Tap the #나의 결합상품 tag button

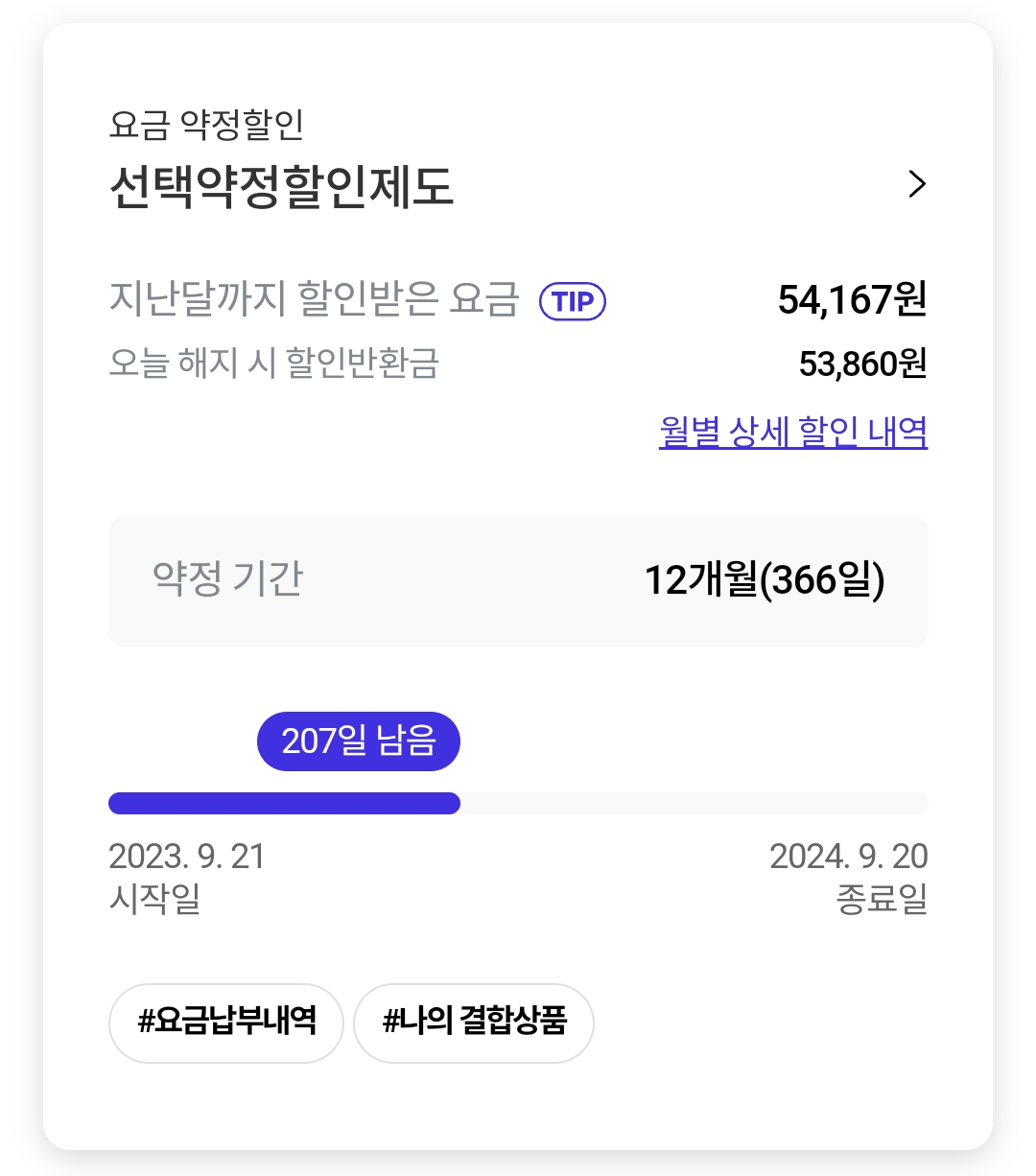[474, 1023]
